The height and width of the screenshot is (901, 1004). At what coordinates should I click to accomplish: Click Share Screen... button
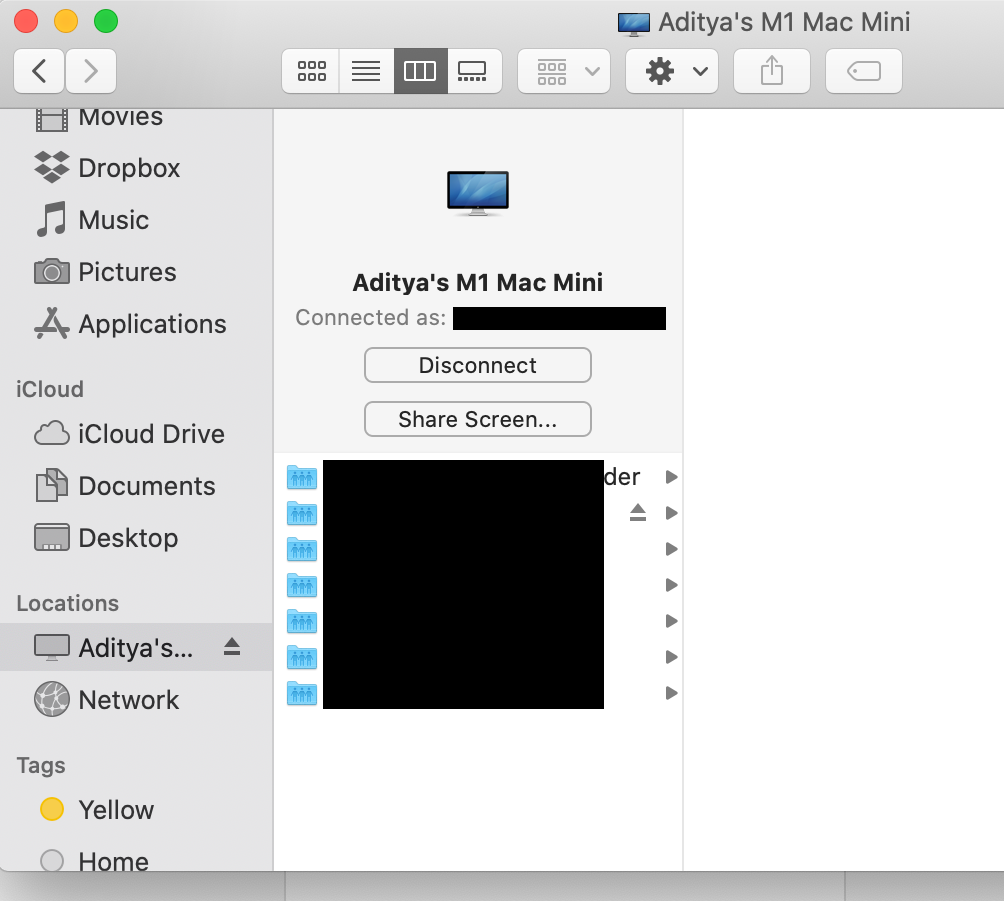click(478, 419)
